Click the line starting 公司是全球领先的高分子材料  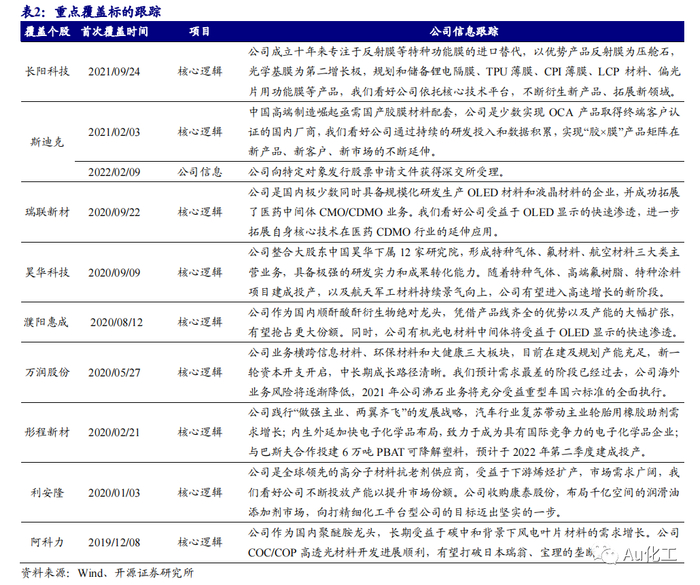pos(464,472)
